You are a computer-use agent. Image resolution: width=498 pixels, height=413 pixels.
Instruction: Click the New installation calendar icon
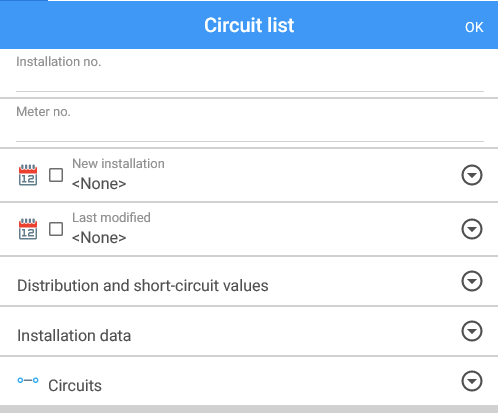(x=28, y=175)
